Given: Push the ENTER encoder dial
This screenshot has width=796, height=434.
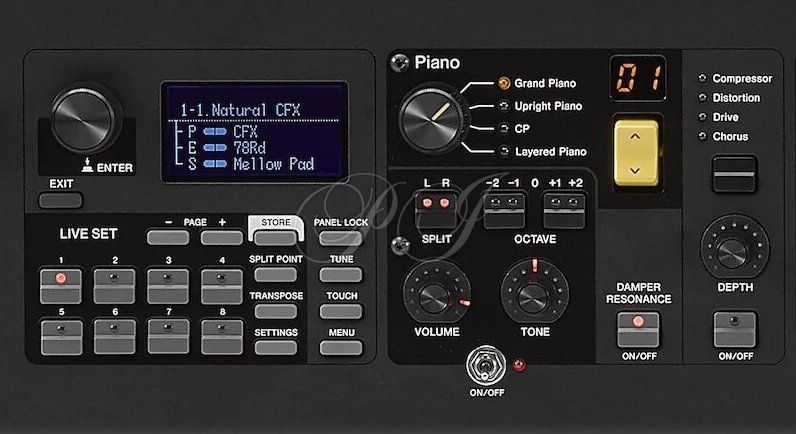Looking at the screenshot, I should coord(83,120).
